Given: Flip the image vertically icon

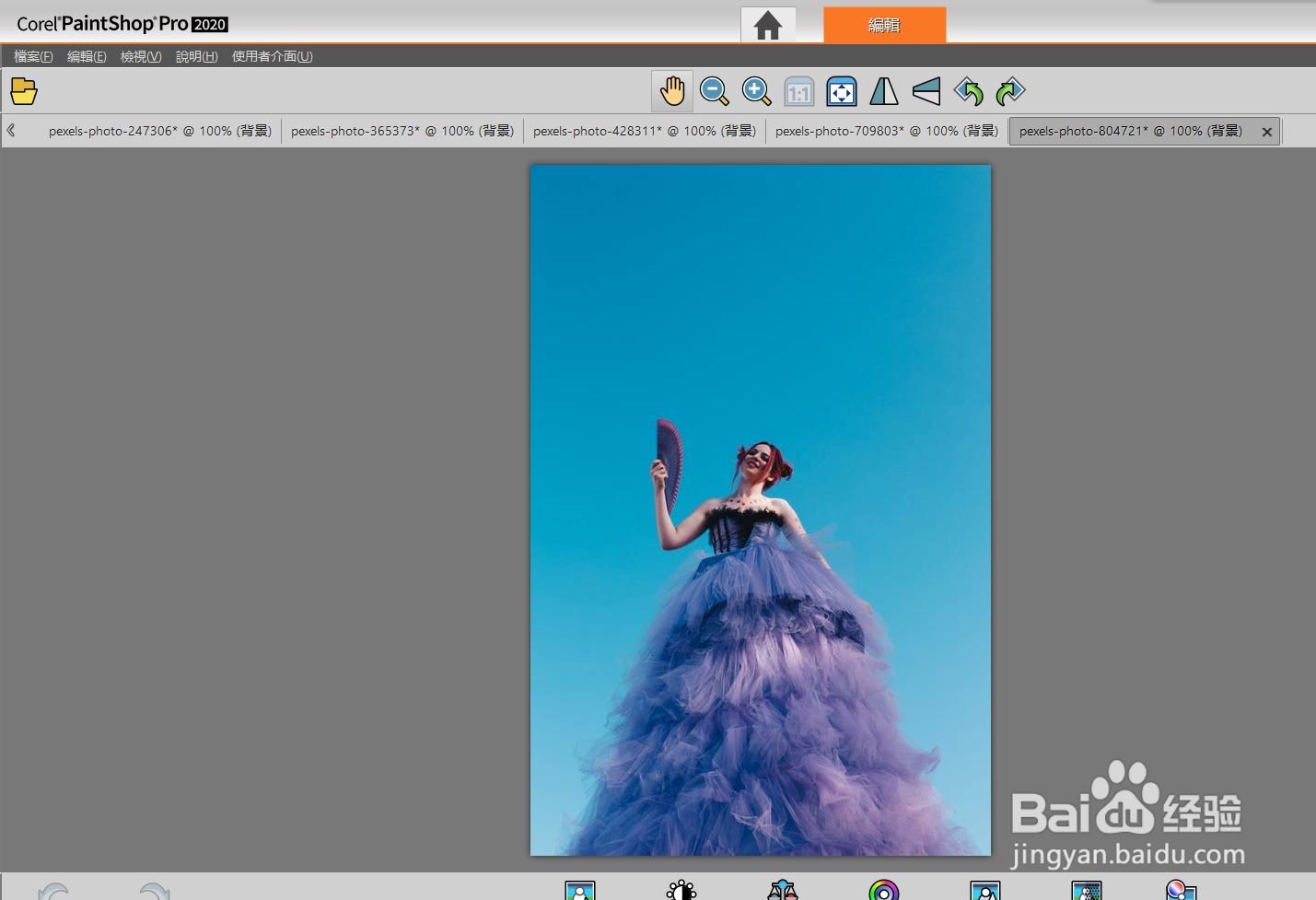Looking at the screenshot, I should [x=926, y=91].
